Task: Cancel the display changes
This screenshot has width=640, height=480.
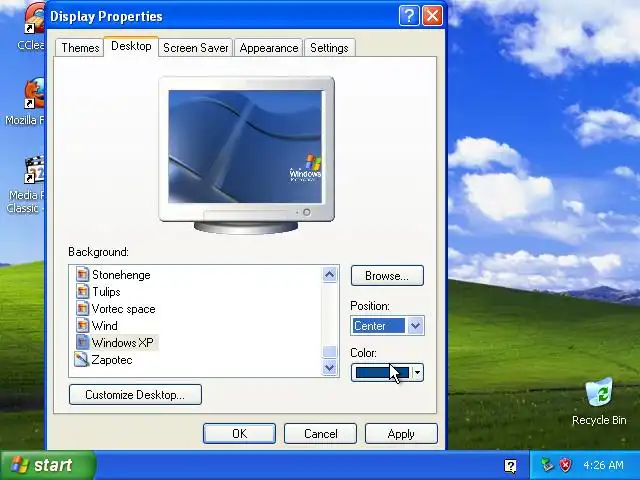Action: click(320, 433)
